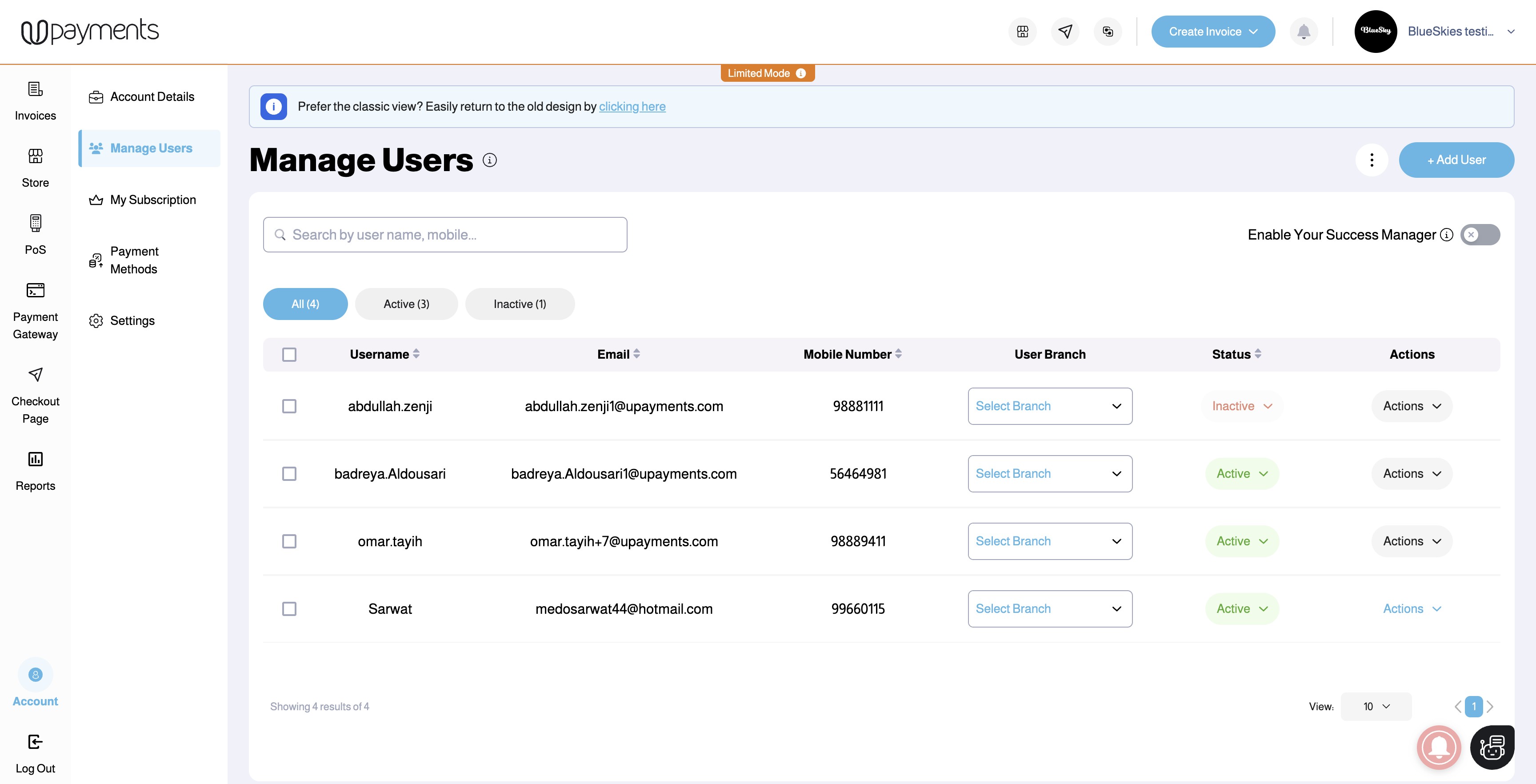Open Select Branch dropdown for abdullah.zenji

click(1049, 407)
